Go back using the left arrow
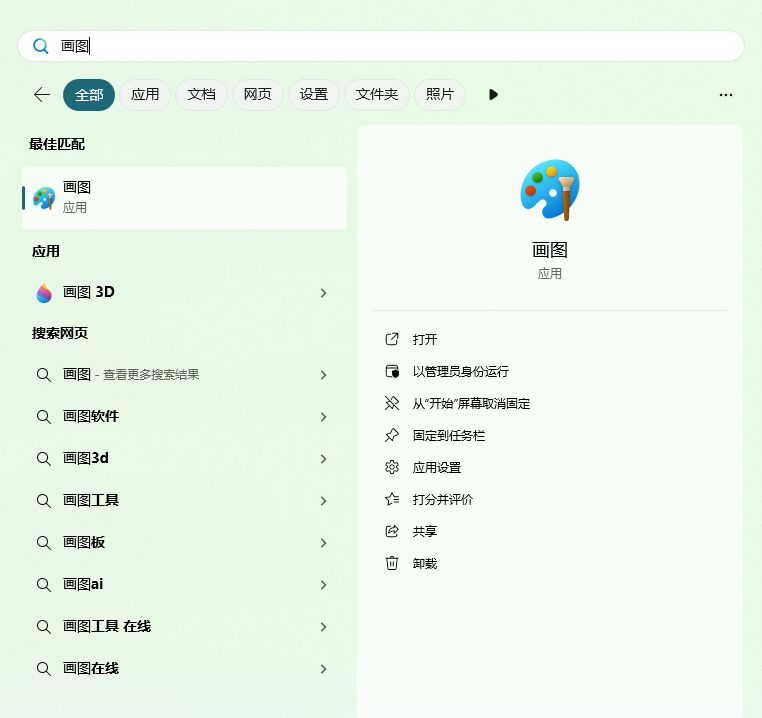Screen dimensions: 762x718 [42, 94]
